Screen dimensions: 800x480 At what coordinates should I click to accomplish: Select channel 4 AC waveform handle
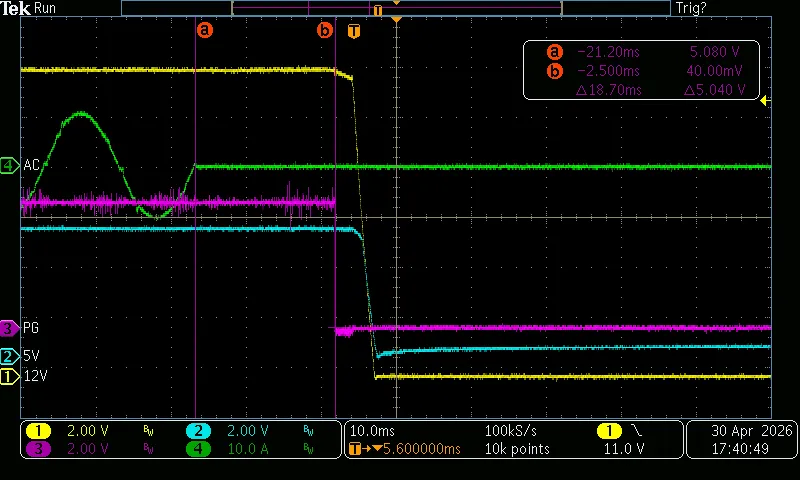click(x=8, y=165)
